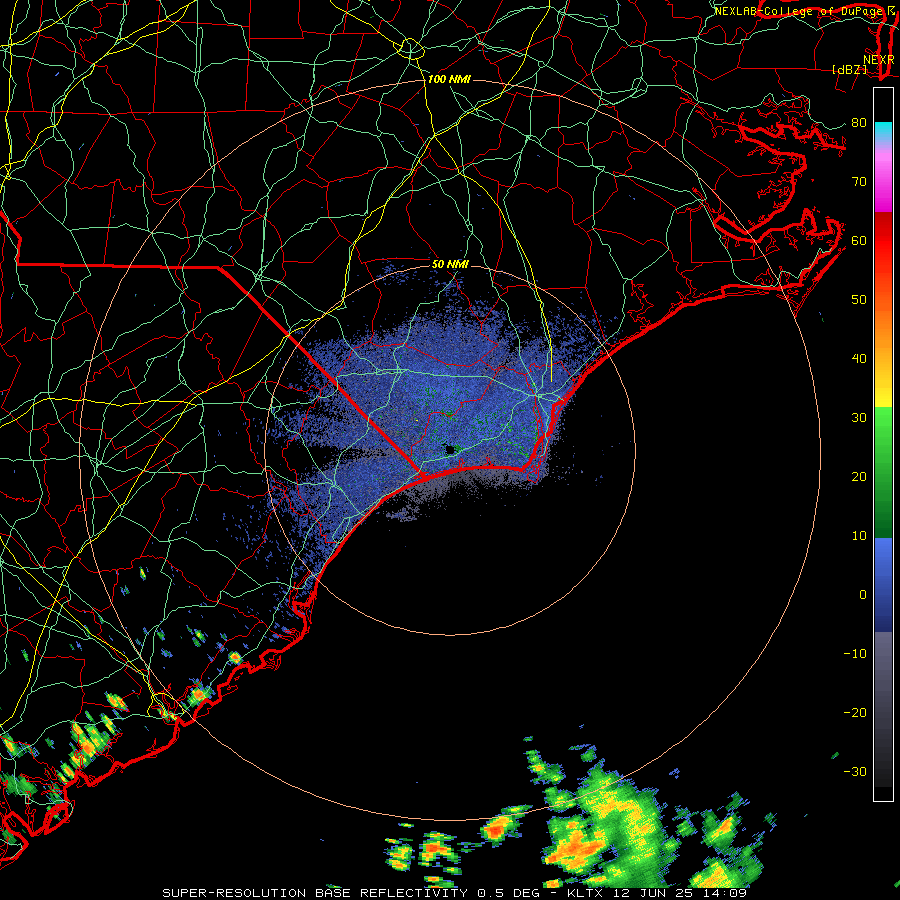
Task: Click the "14:09" timestamp in the footer
Action: click(725, 893)
